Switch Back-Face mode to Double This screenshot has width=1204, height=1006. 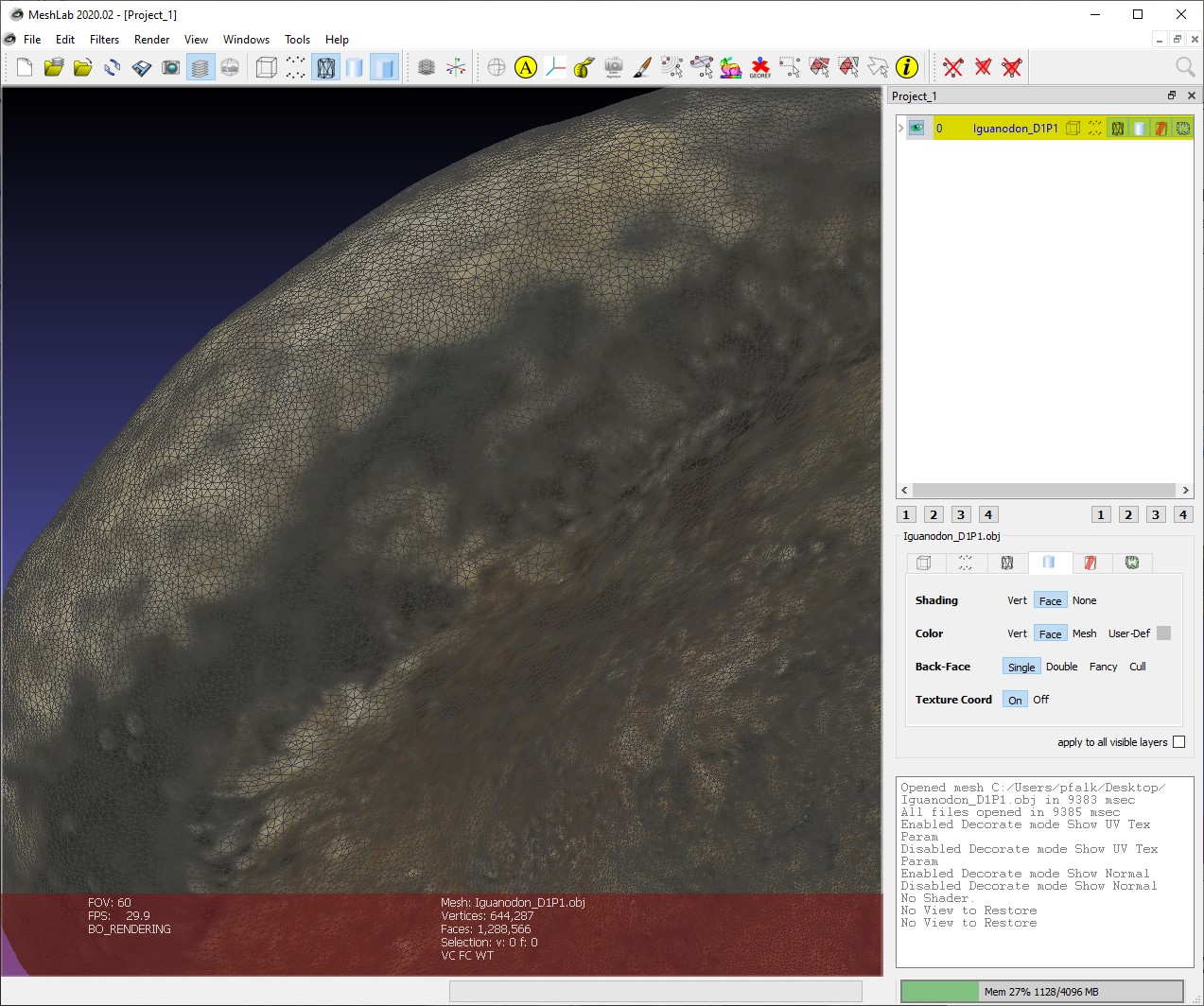pyautogui.click(x=1061, y=667)
